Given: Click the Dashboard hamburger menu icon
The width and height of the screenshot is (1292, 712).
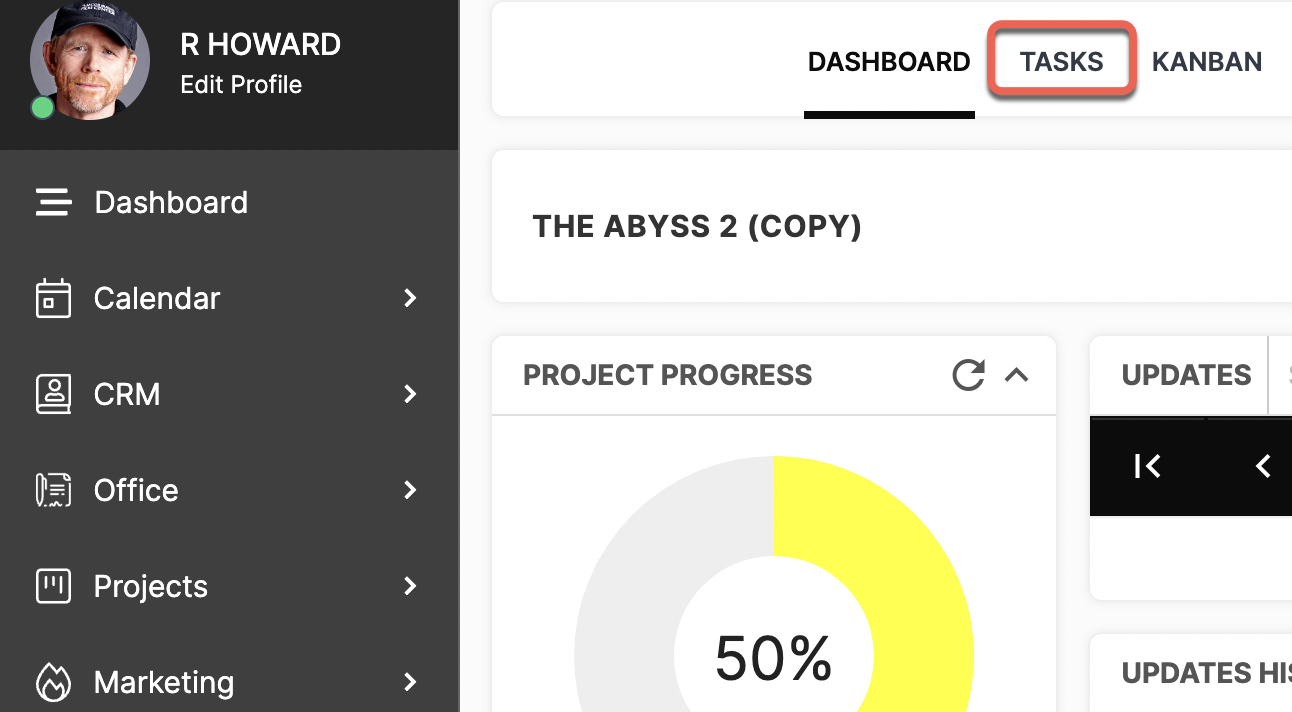Looking at the screenshot, I should 54,202.
